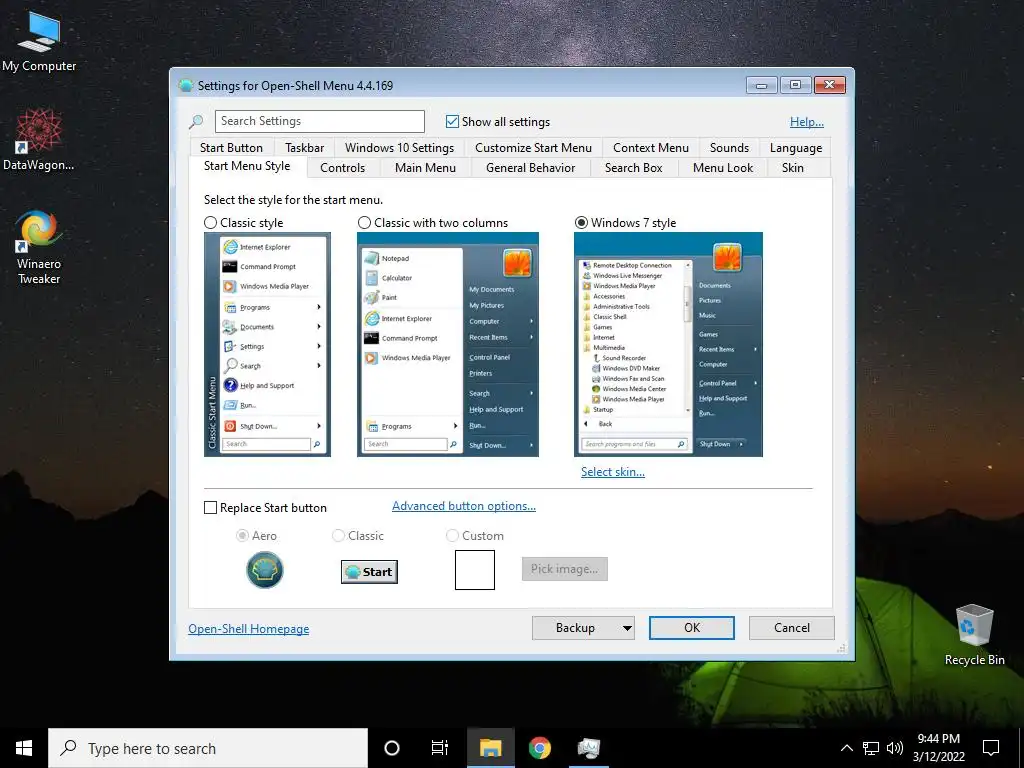Viewport: 1024px width, 768px height.
Task: Click the Classic two columns preview image
Action: click(x=448, y=344)
